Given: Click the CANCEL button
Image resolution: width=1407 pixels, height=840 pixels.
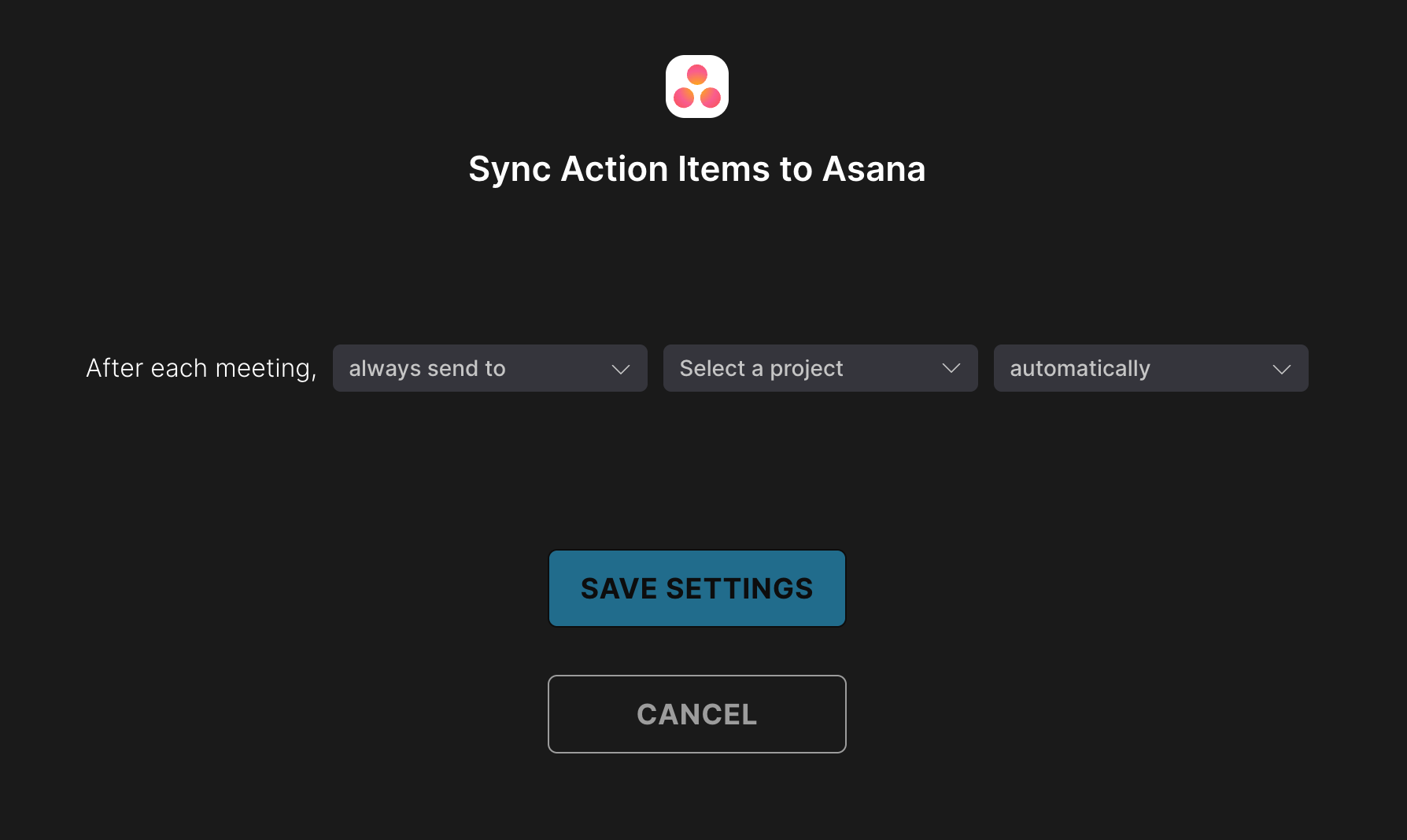Looking at the screenshot, I should pyautogui.click(x=697, y=714).
